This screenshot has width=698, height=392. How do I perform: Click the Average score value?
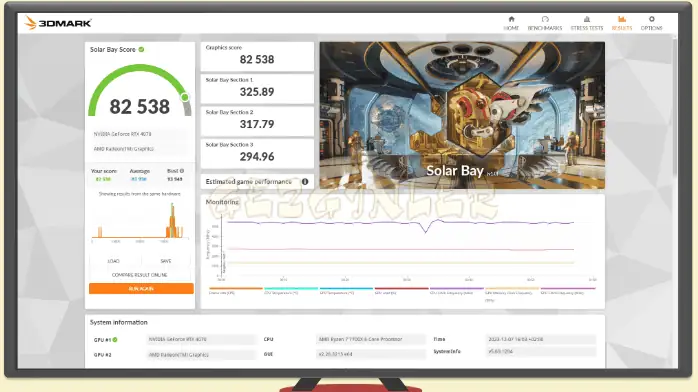pos(138,179)
